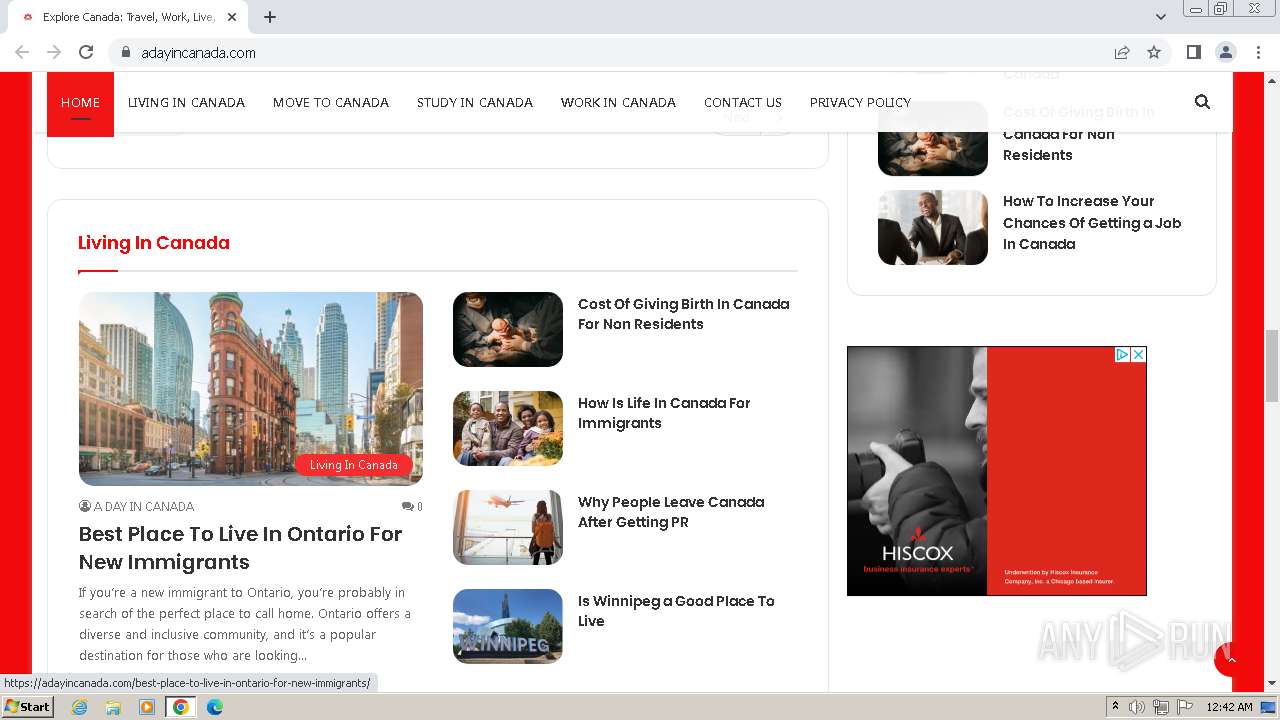The height and width of the screenshot is (720, 1280).
Task: Click the comments count icon
Action: pyautogui.click(x=412, y=506)
